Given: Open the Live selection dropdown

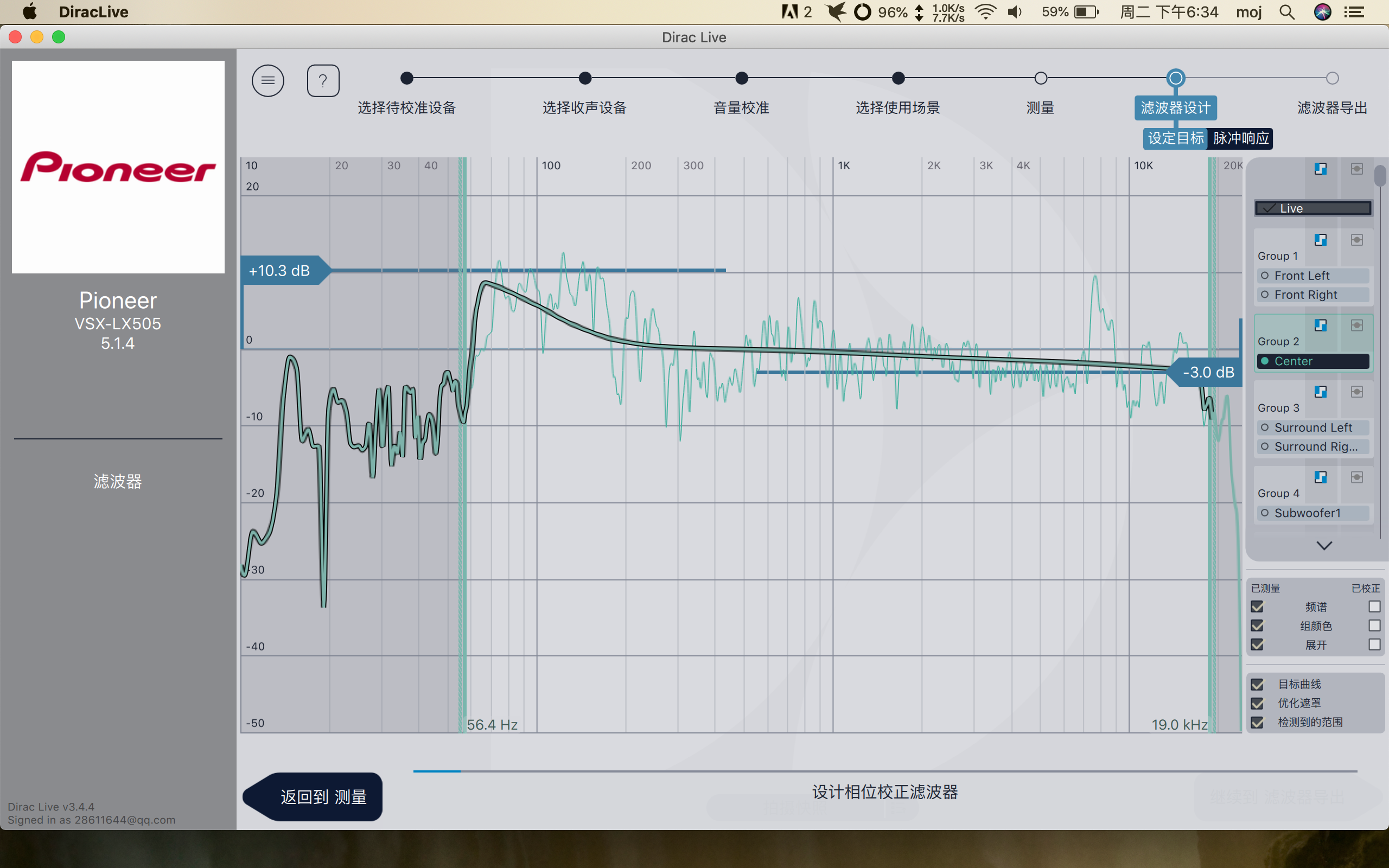Looking at the screenshot, I should (1312, 208).
